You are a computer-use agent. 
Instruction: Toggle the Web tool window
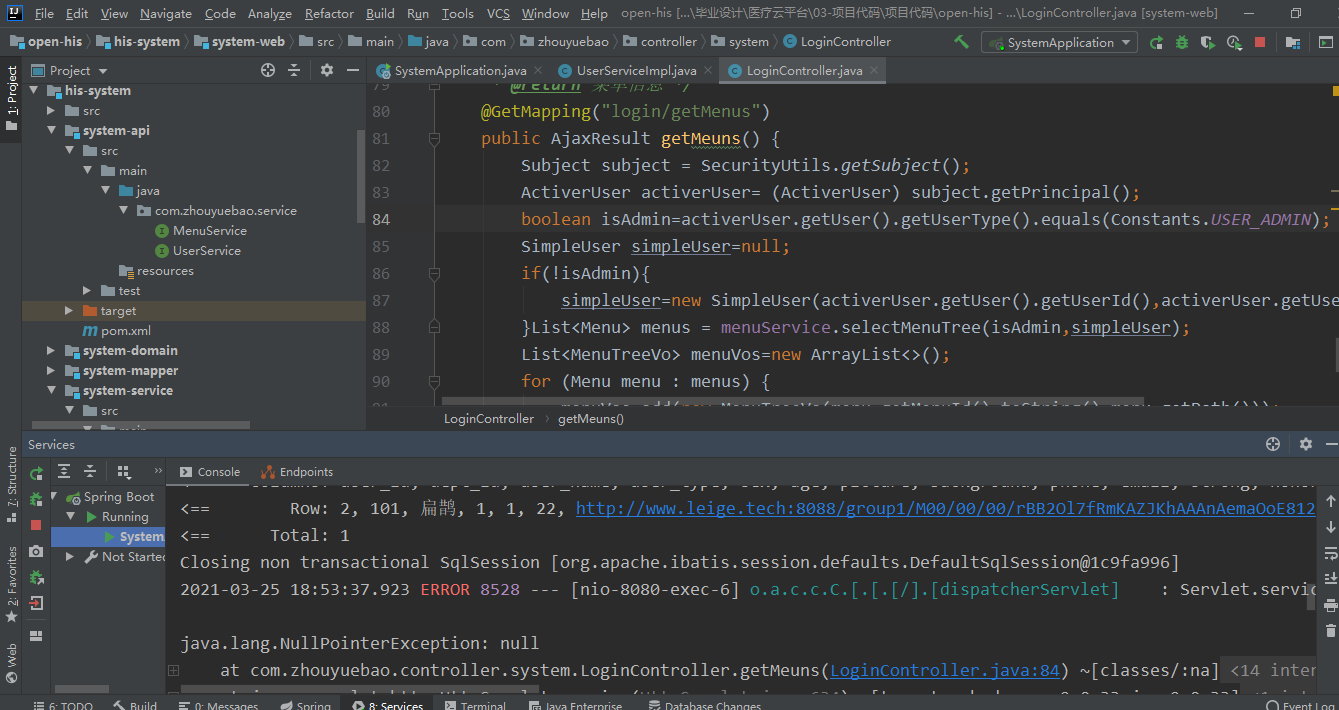tap(11, 661)
